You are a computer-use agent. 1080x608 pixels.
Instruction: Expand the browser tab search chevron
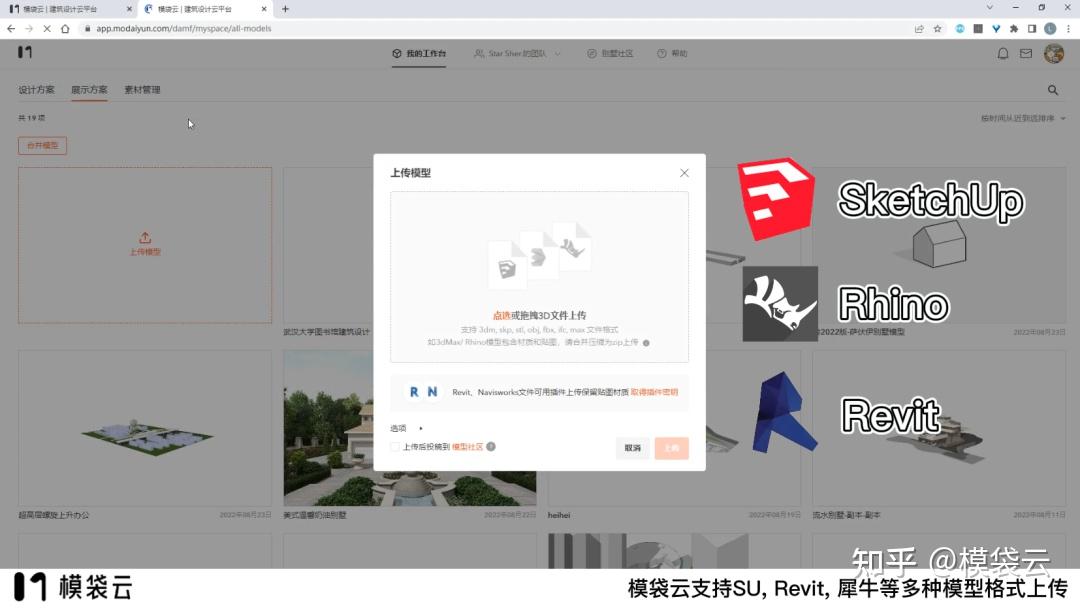pos(990,8)
